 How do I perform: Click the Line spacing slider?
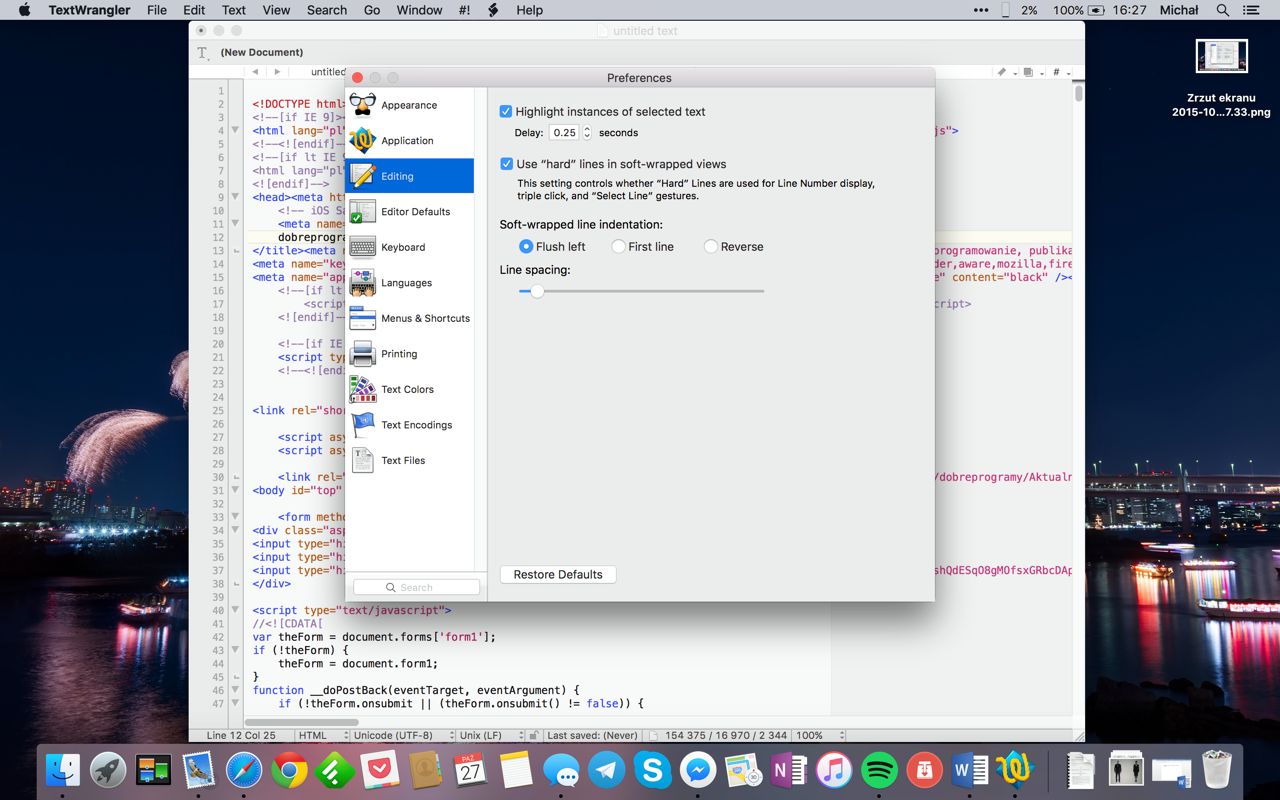[x=641, y=291]
